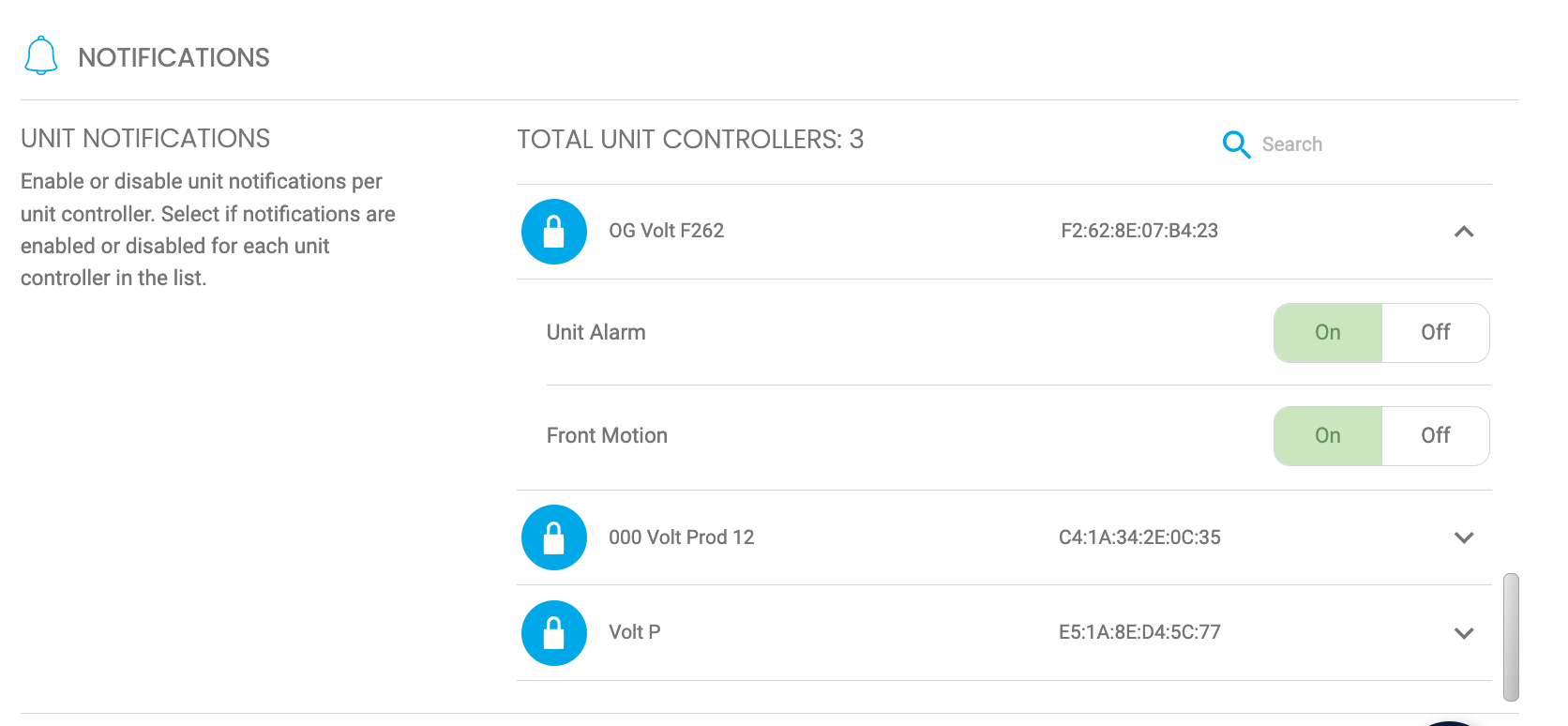Collapse the OG Volt F262 section
The width and height of the screenshot is (1568, 726).
point(1463,232)
